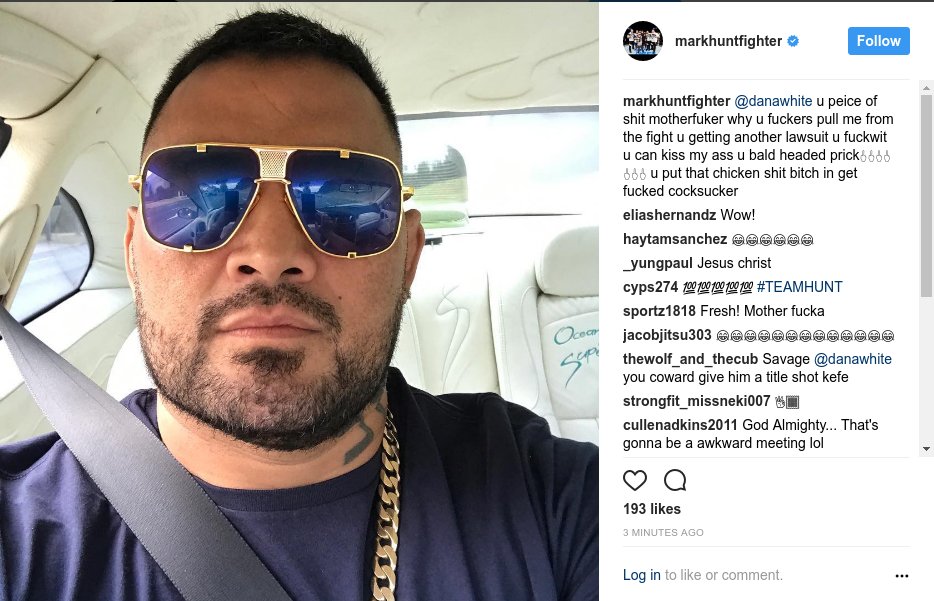
Task: Open the #TEAMHUNT hashtag
Action: pyautogui.click(x=799, y=287)
